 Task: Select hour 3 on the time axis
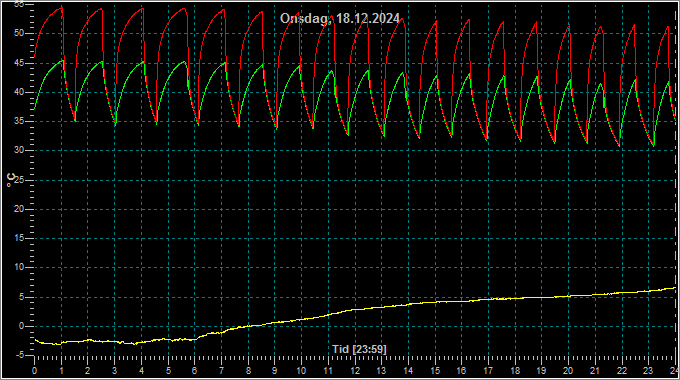pos(114,371)
